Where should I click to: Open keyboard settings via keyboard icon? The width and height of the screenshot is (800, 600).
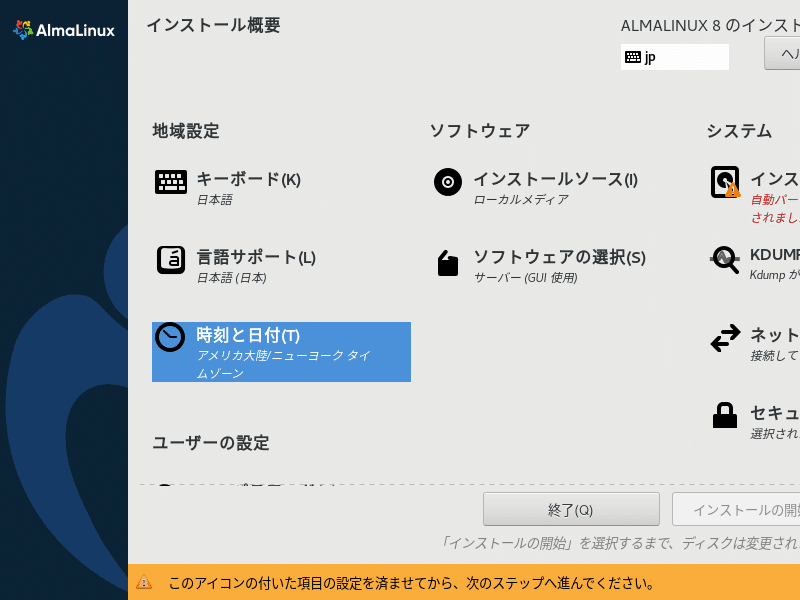(x=171, y=182)
